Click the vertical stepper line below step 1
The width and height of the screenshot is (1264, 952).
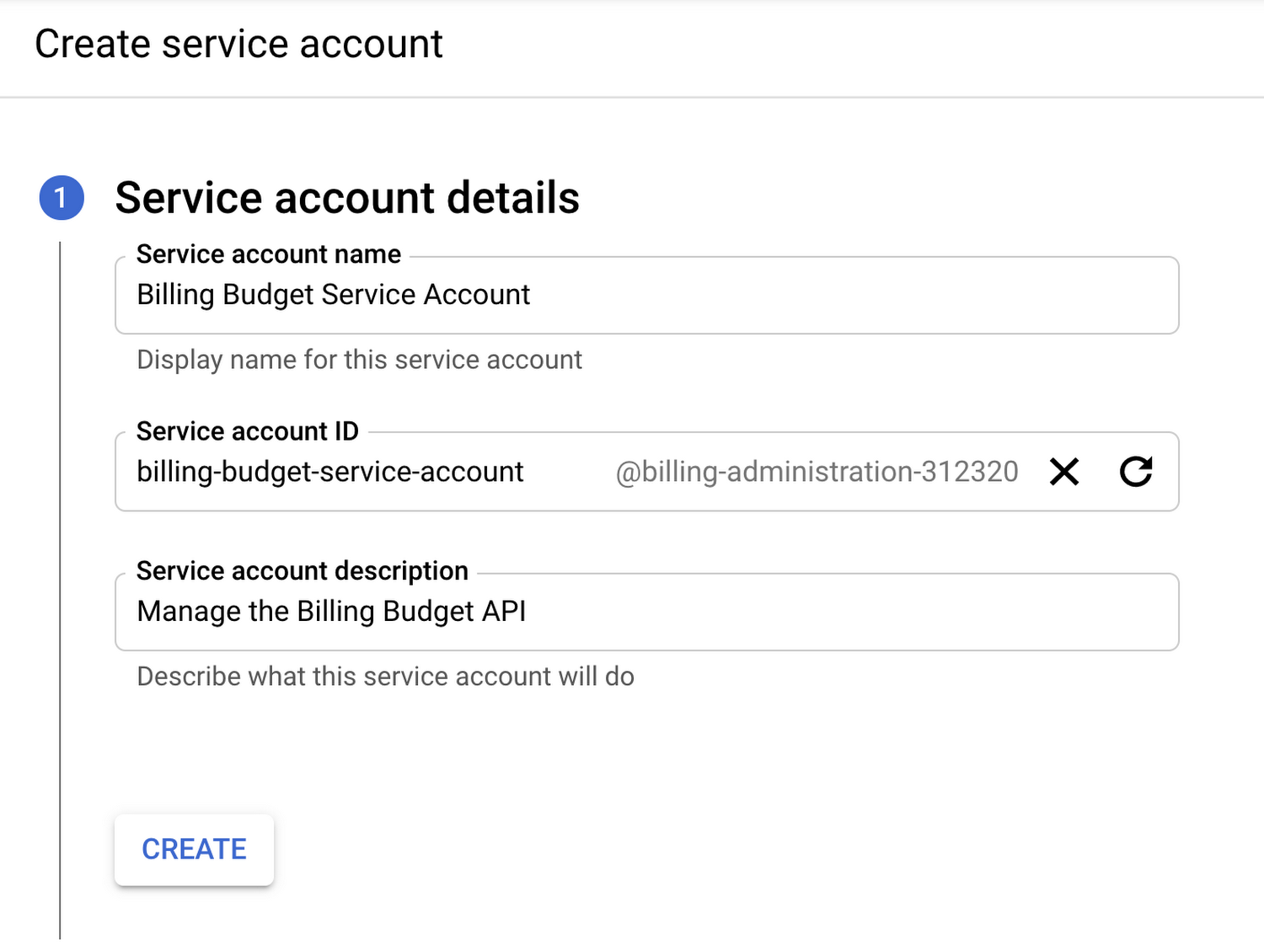coord(60,590)
